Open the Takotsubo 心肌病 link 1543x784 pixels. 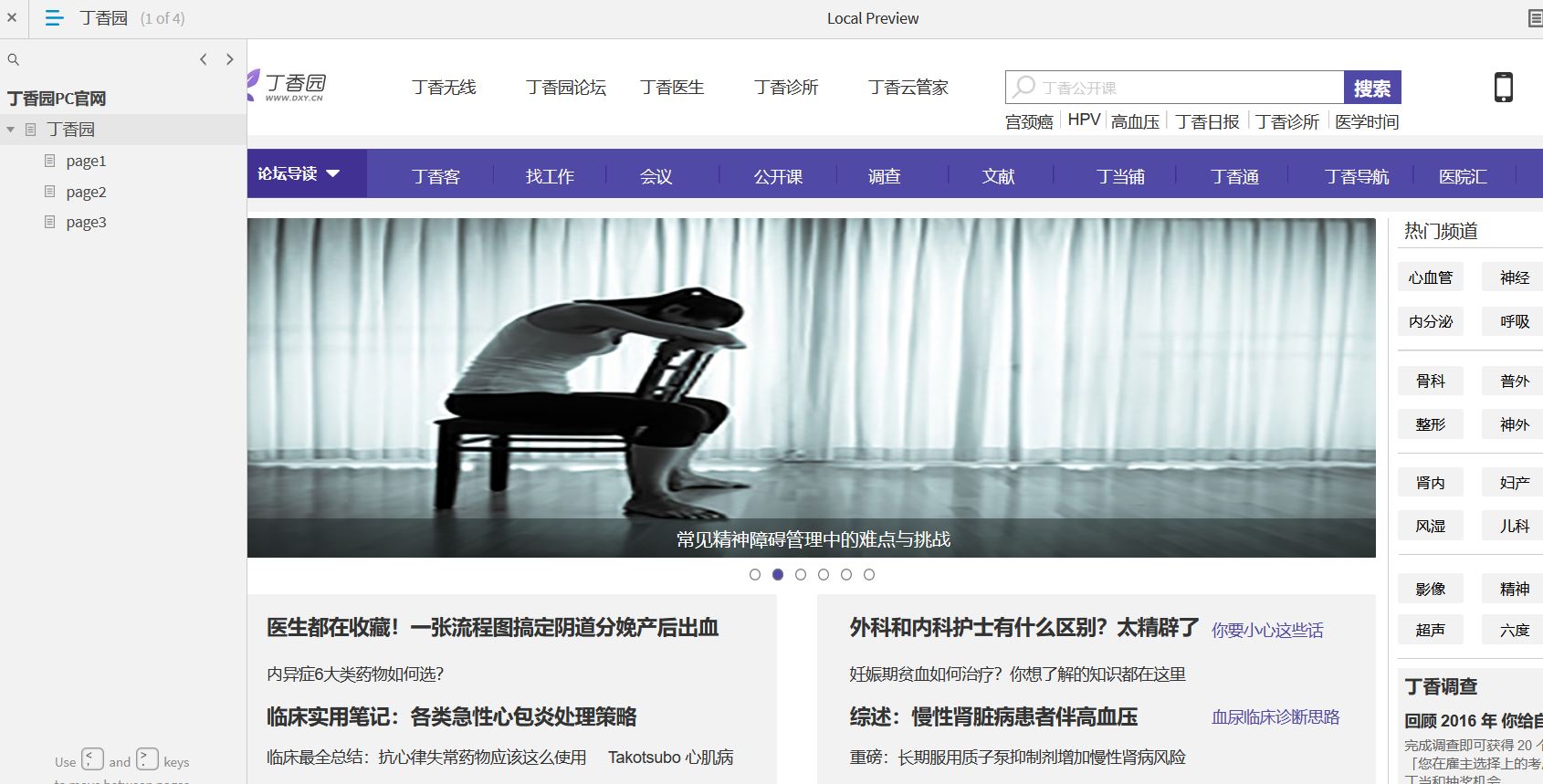671,758
